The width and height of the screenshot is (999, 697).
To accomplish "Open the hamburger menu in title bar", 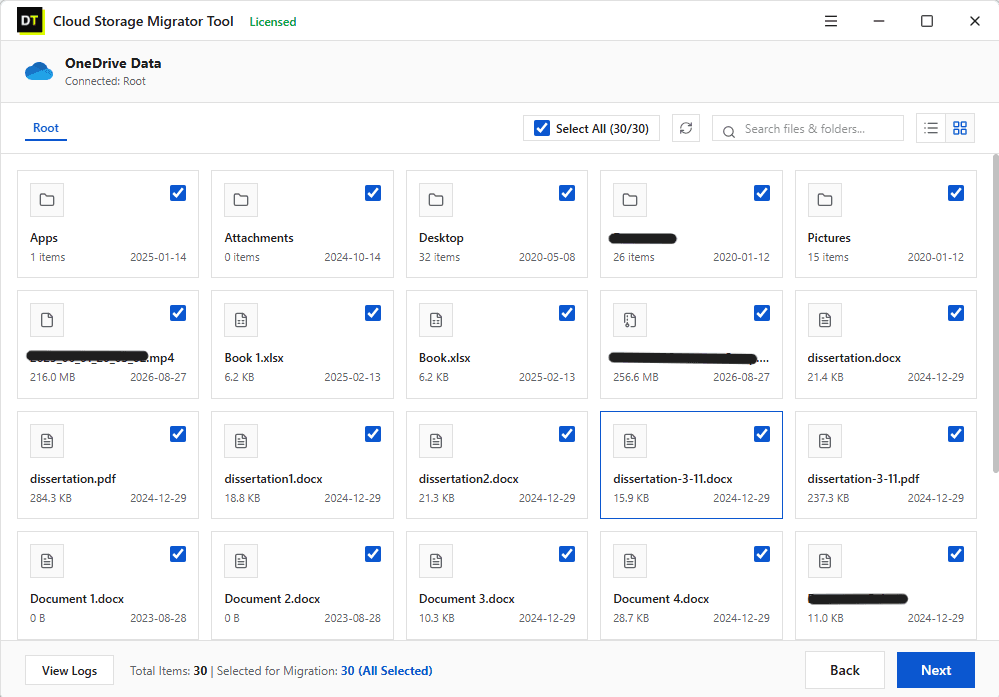I will (831, 21).
